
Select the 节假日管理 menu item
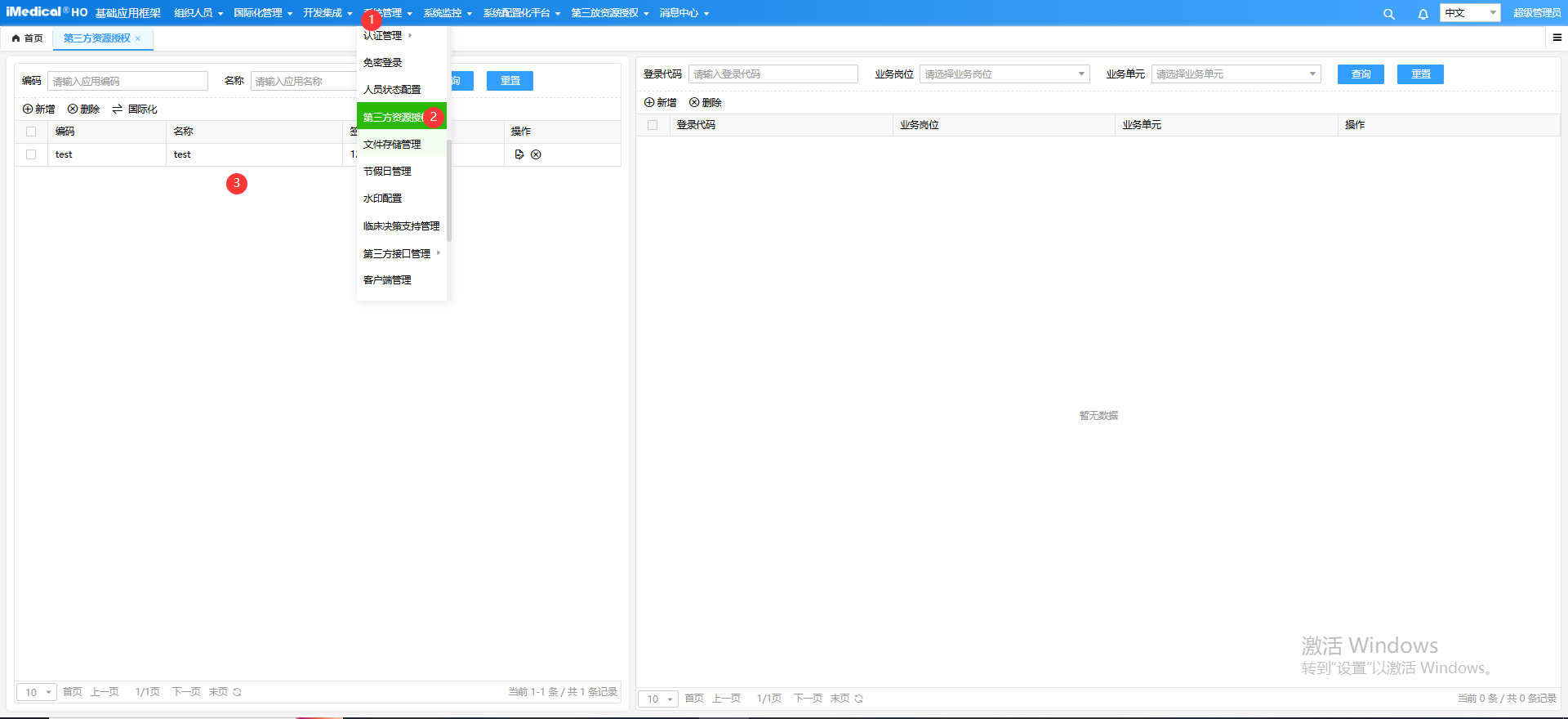pos(402,172)
